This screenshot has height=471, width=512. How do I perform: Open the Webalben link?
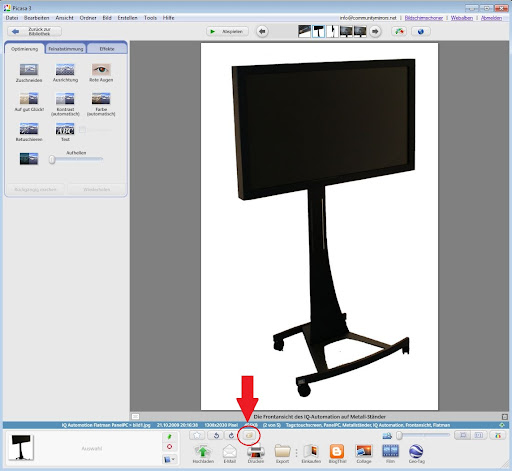point(462,18)
